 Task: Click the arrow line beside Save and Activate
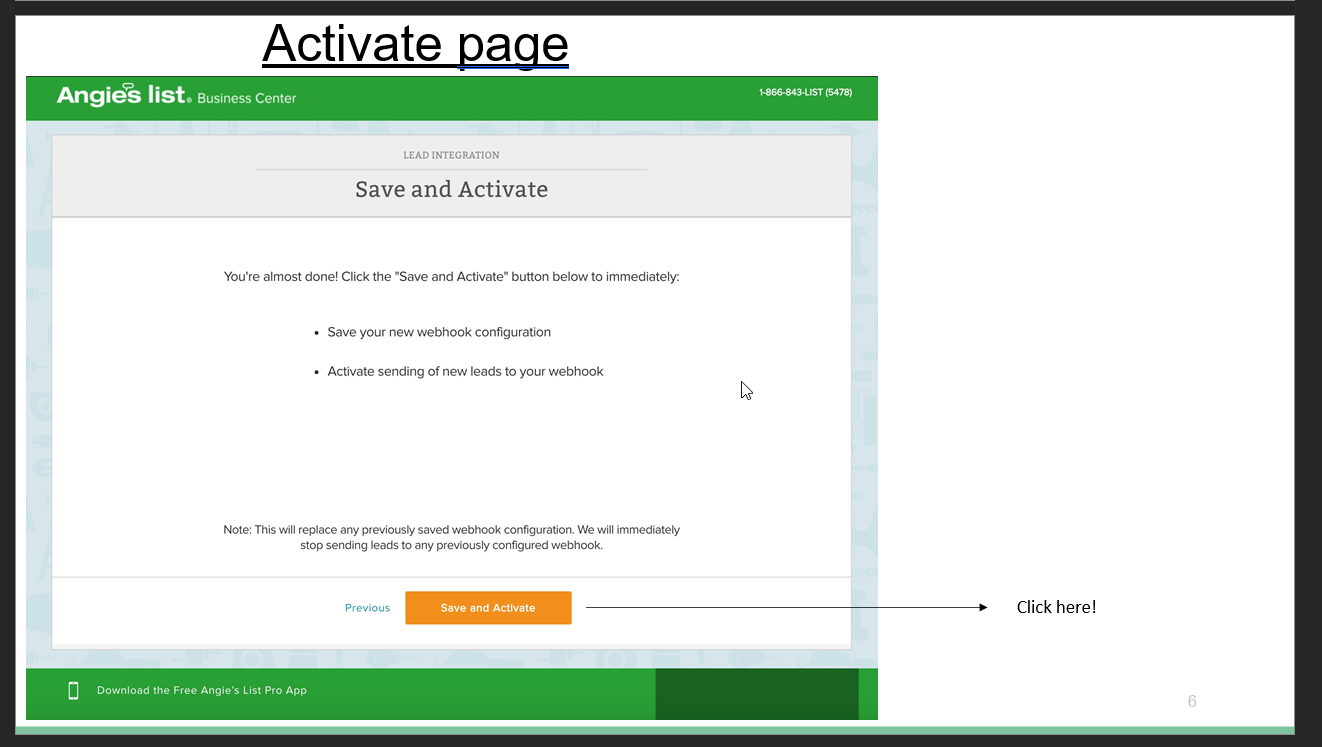(x=780, y=607)
